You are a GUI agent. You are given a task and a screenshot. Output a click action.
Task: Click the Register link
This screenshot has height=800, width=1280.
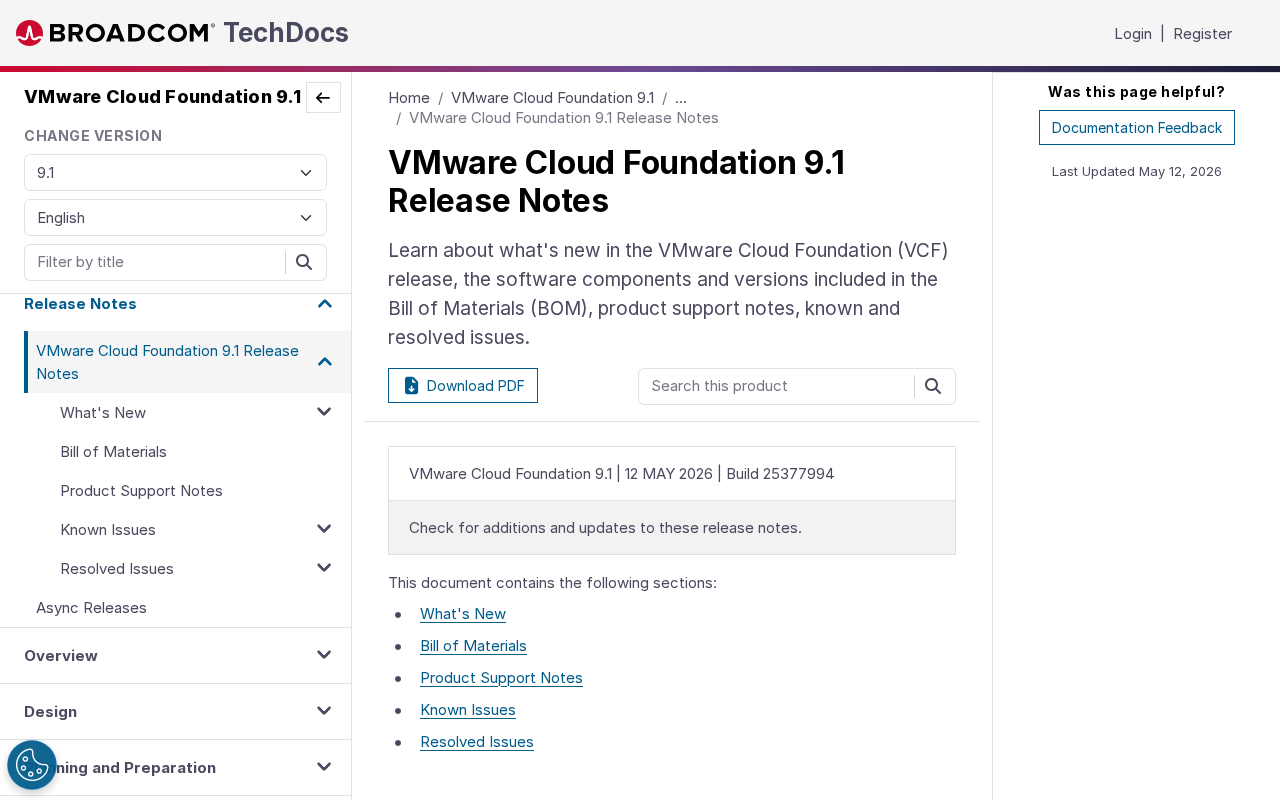point(1202,34)
